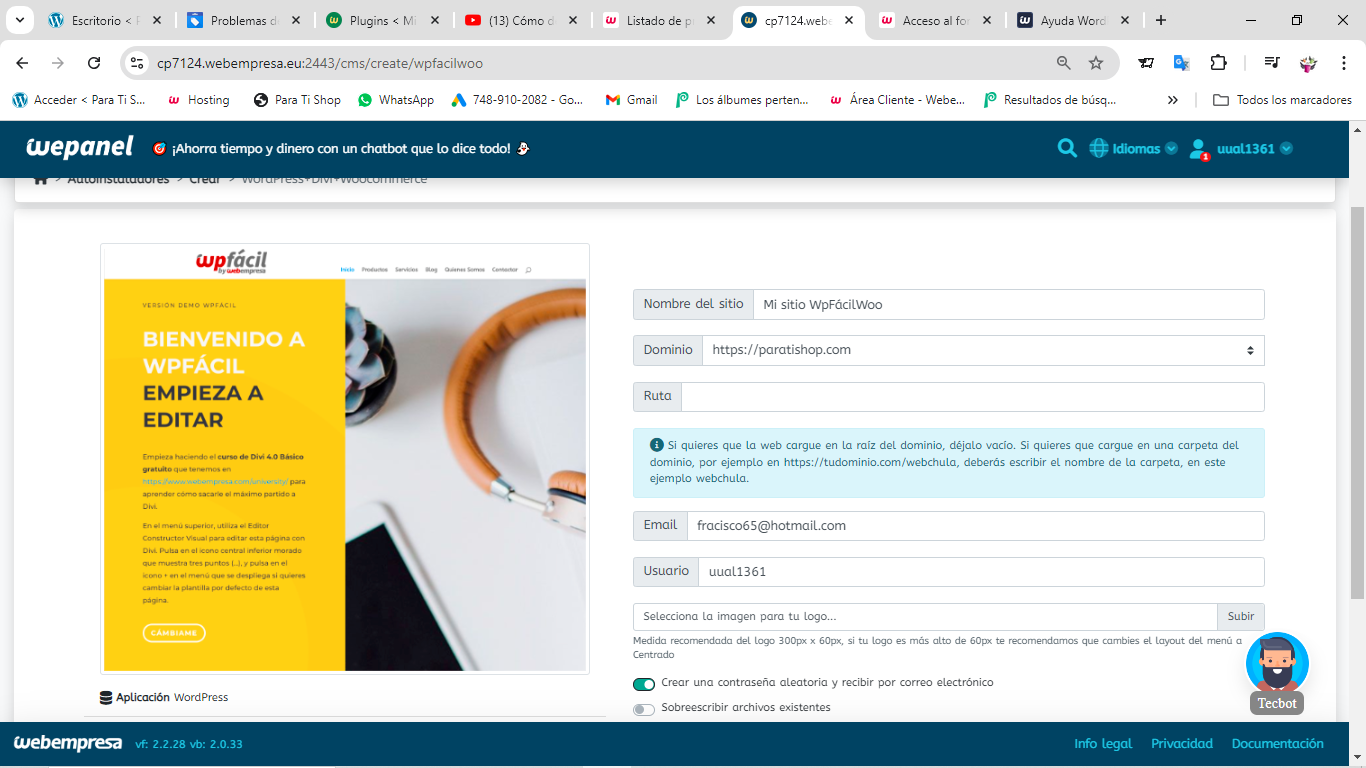
Task: Click the Nombre del sitio field
Action: tap(1009, 304)
